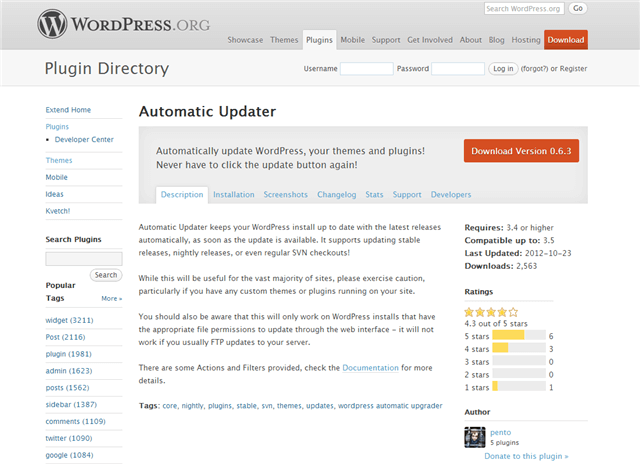Screen dimensions: 640x465
Task: Switch to the Changelog tab
Action: click(x=336, y=195)
